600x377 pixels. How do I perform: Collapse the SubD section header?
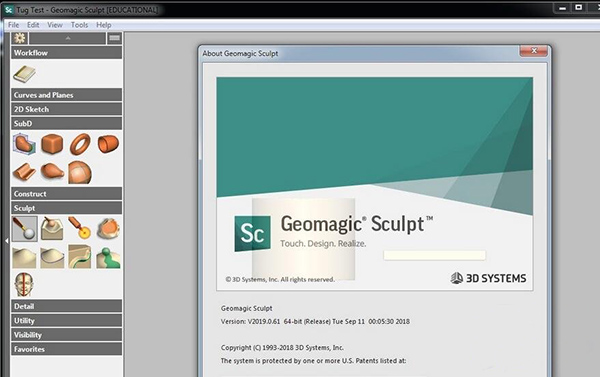(x=67, y=123)
